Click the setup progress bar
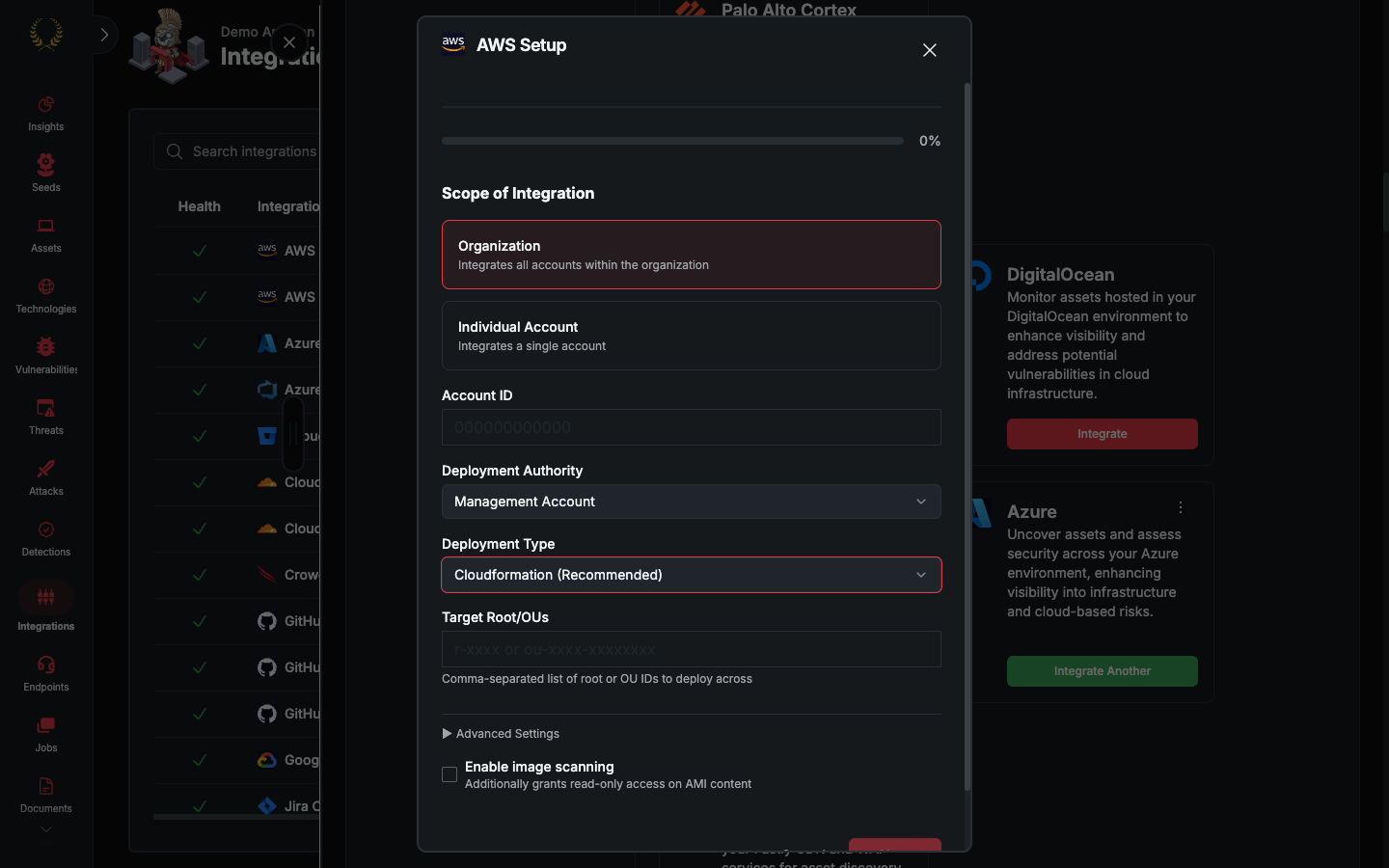 click(672, 141)
